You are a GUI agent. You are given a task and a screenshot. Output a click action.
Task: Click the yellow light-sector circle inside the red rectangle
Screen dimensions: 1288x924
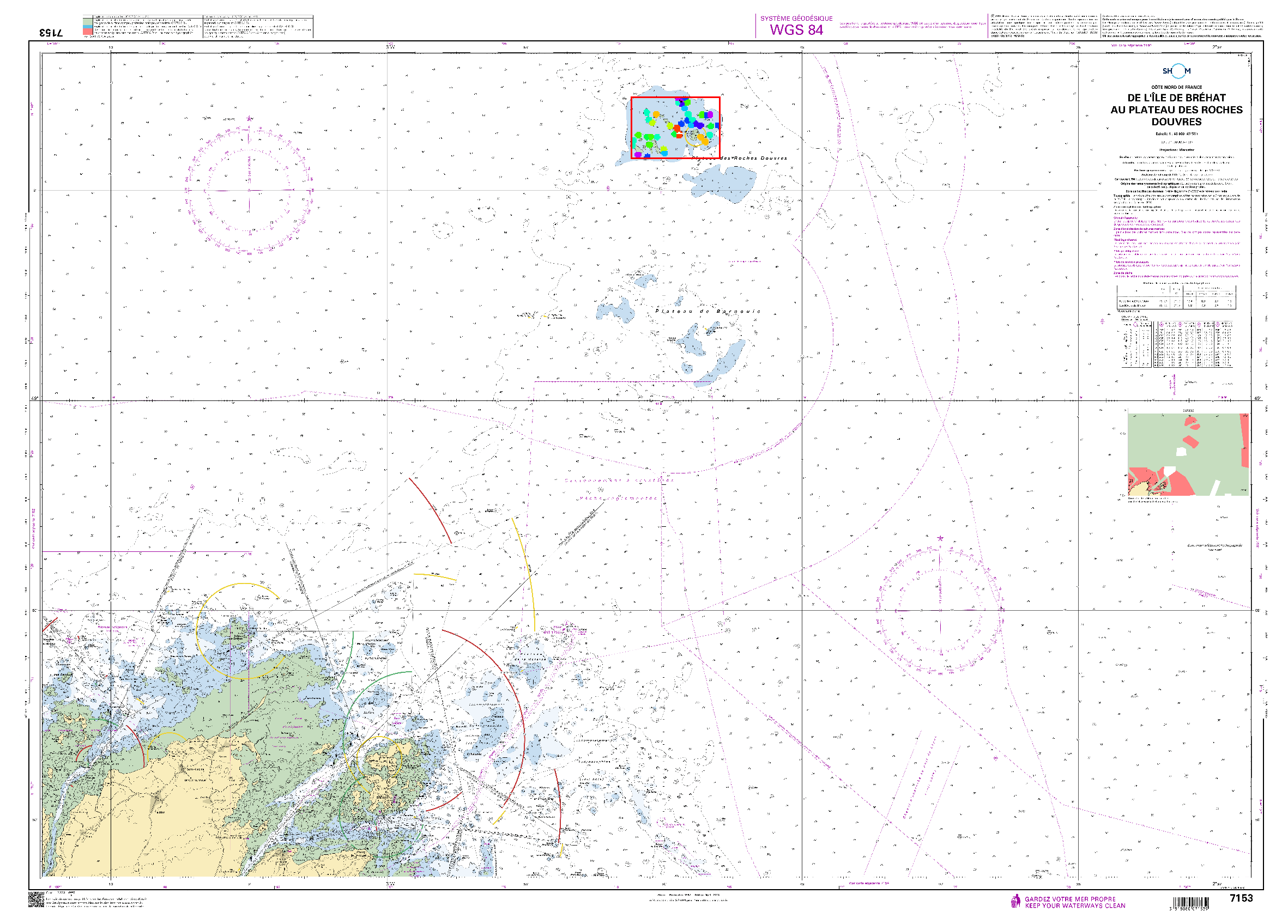(x=695, y=136)
